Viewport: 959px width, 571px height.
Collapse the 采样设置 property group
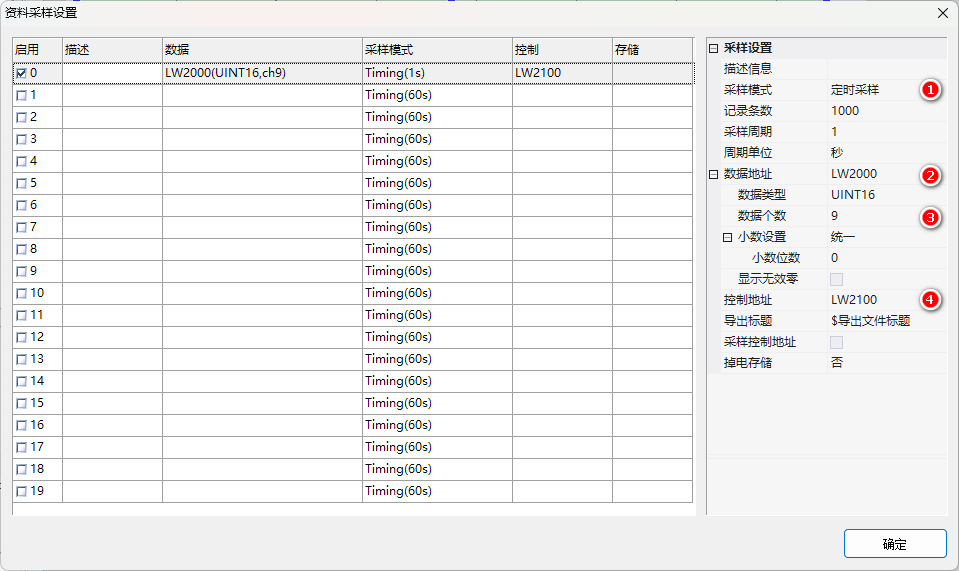[713, 48]
